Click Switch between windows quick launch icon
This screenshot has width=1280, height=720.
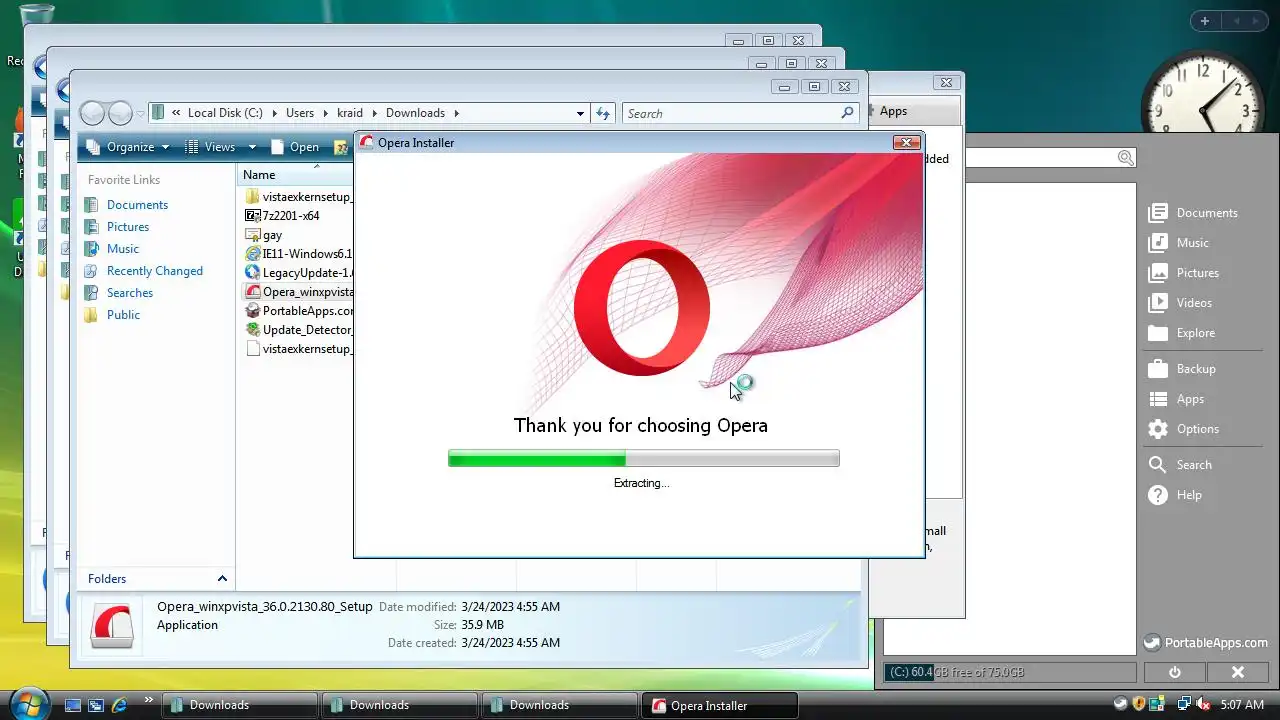coord(96,705)
